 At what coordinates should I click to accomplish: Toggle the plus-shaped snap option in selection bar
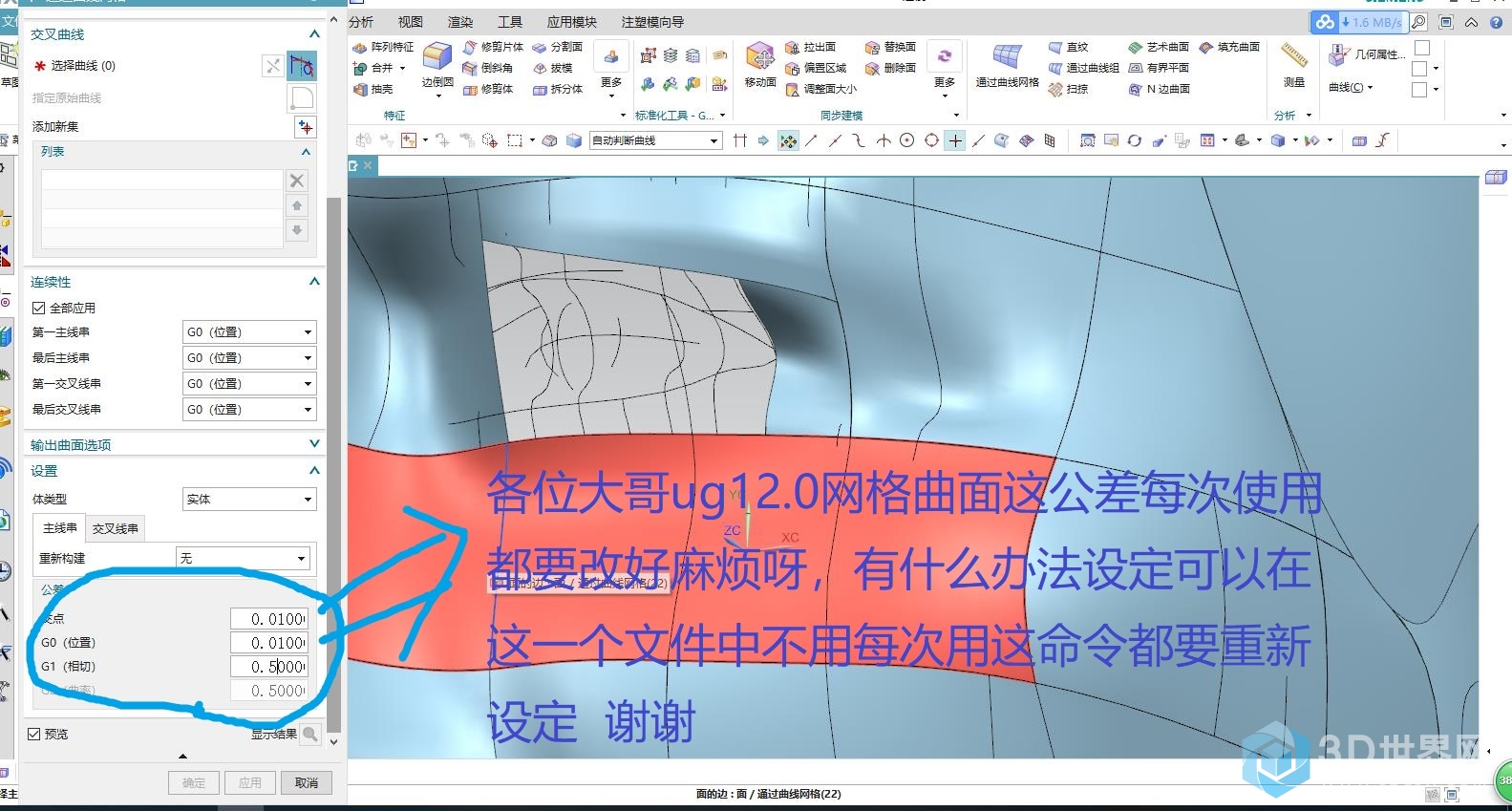tap(955, 140)
